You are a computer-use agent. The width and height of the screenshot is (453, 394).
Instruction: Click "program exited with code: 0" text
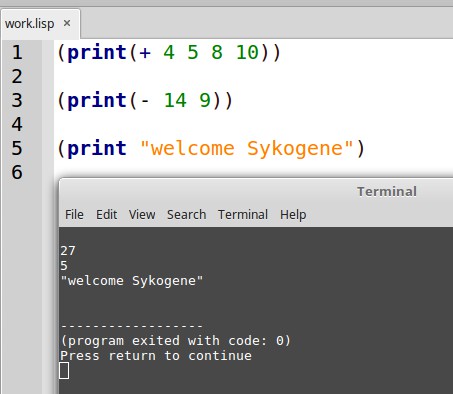click(176, 341)
